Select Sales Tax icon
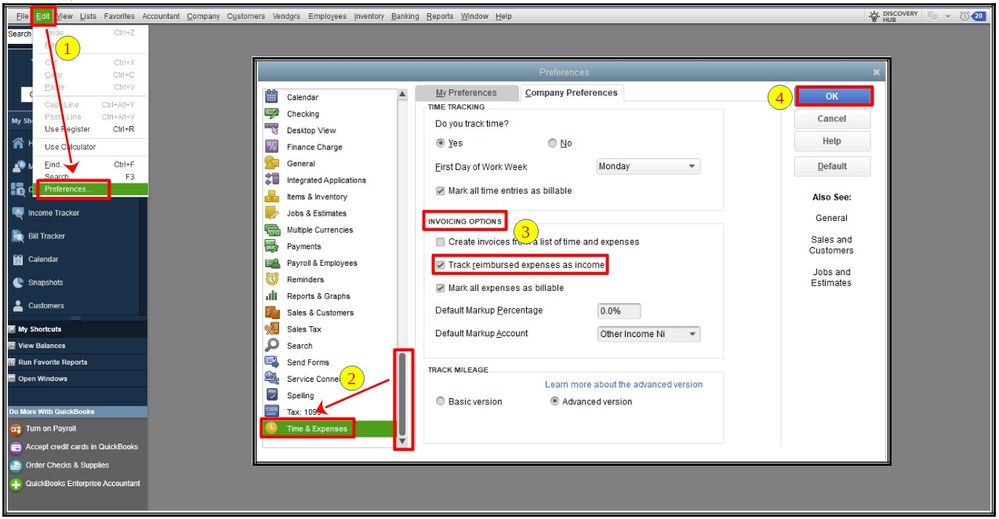 pos(271,329)
